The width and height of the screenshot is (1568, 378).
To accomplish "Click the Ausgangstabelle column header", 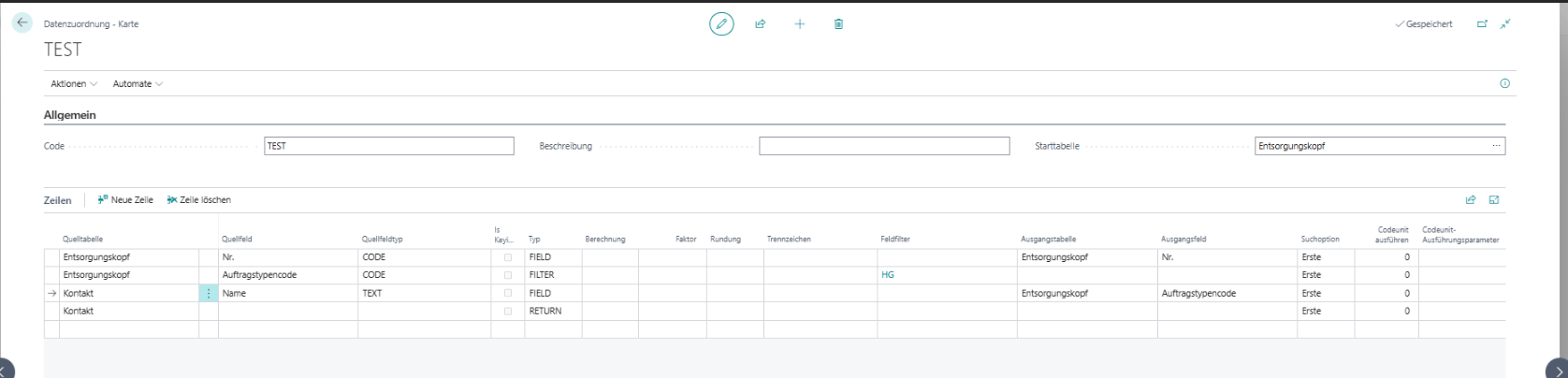I will (1049, 240).
